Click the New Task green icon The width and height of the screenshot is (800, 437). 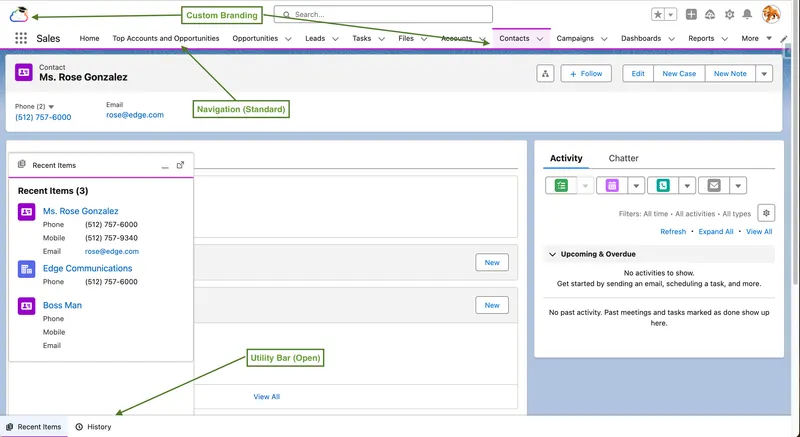[561, 186]
